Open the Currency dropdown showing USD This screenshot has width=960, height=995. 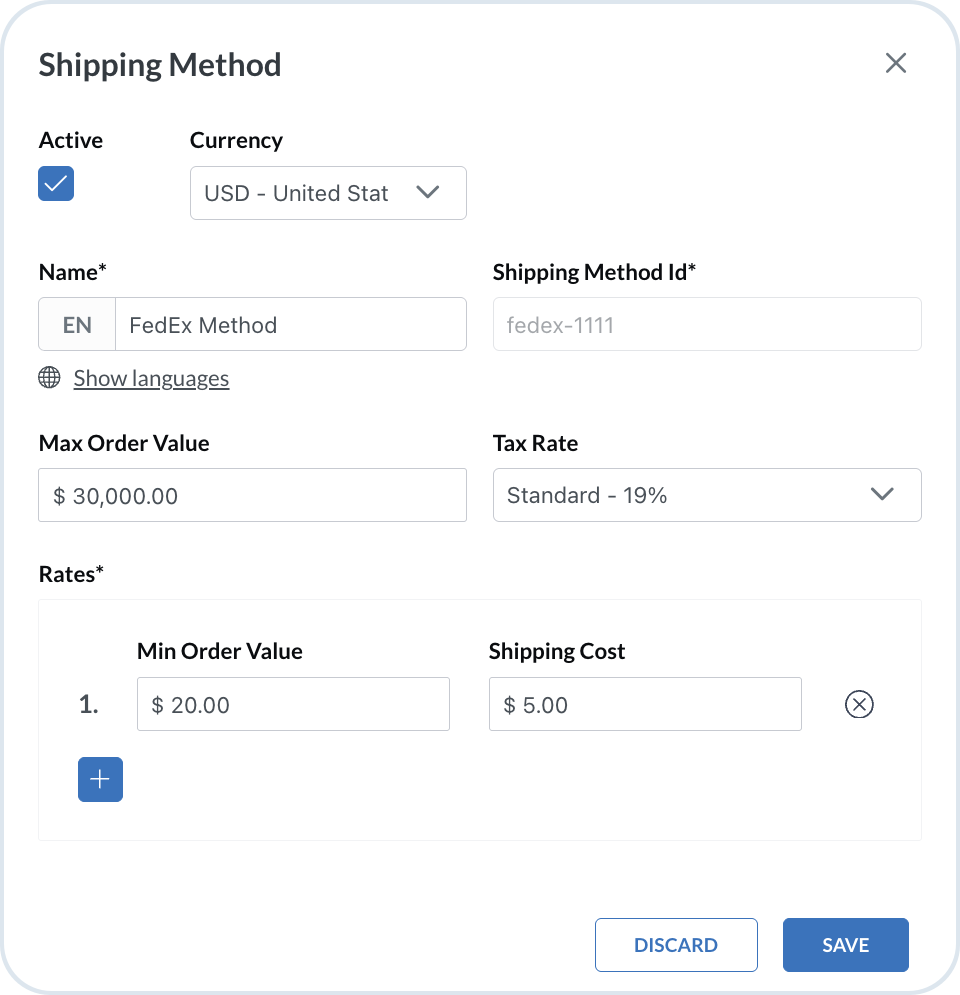(310, 193)
